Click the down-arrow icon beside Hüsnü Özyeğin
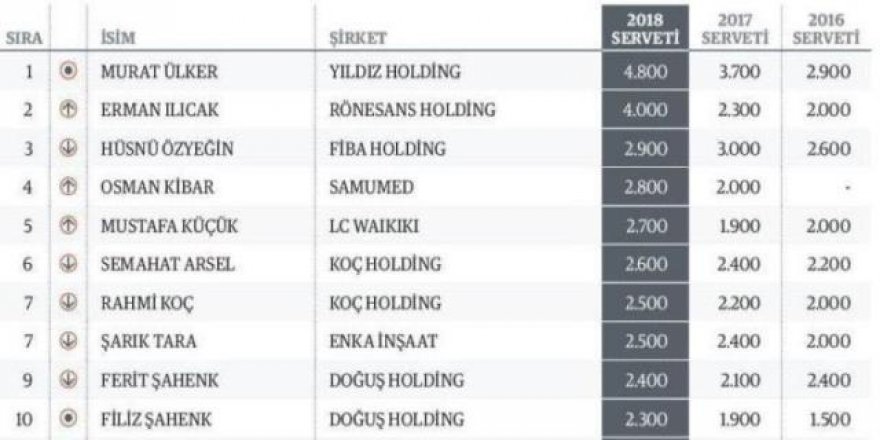 click(68, 149)
